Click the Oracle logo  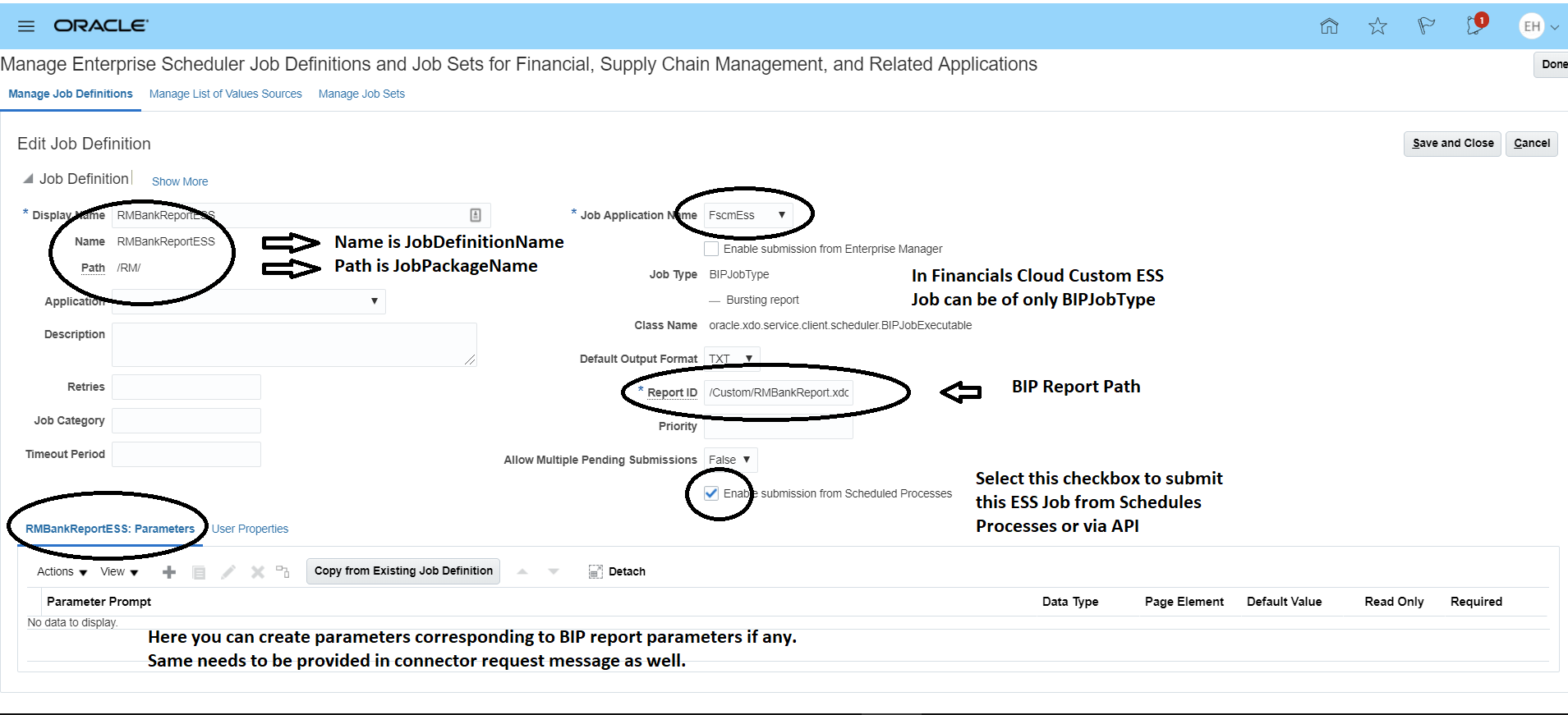point(101,26)
